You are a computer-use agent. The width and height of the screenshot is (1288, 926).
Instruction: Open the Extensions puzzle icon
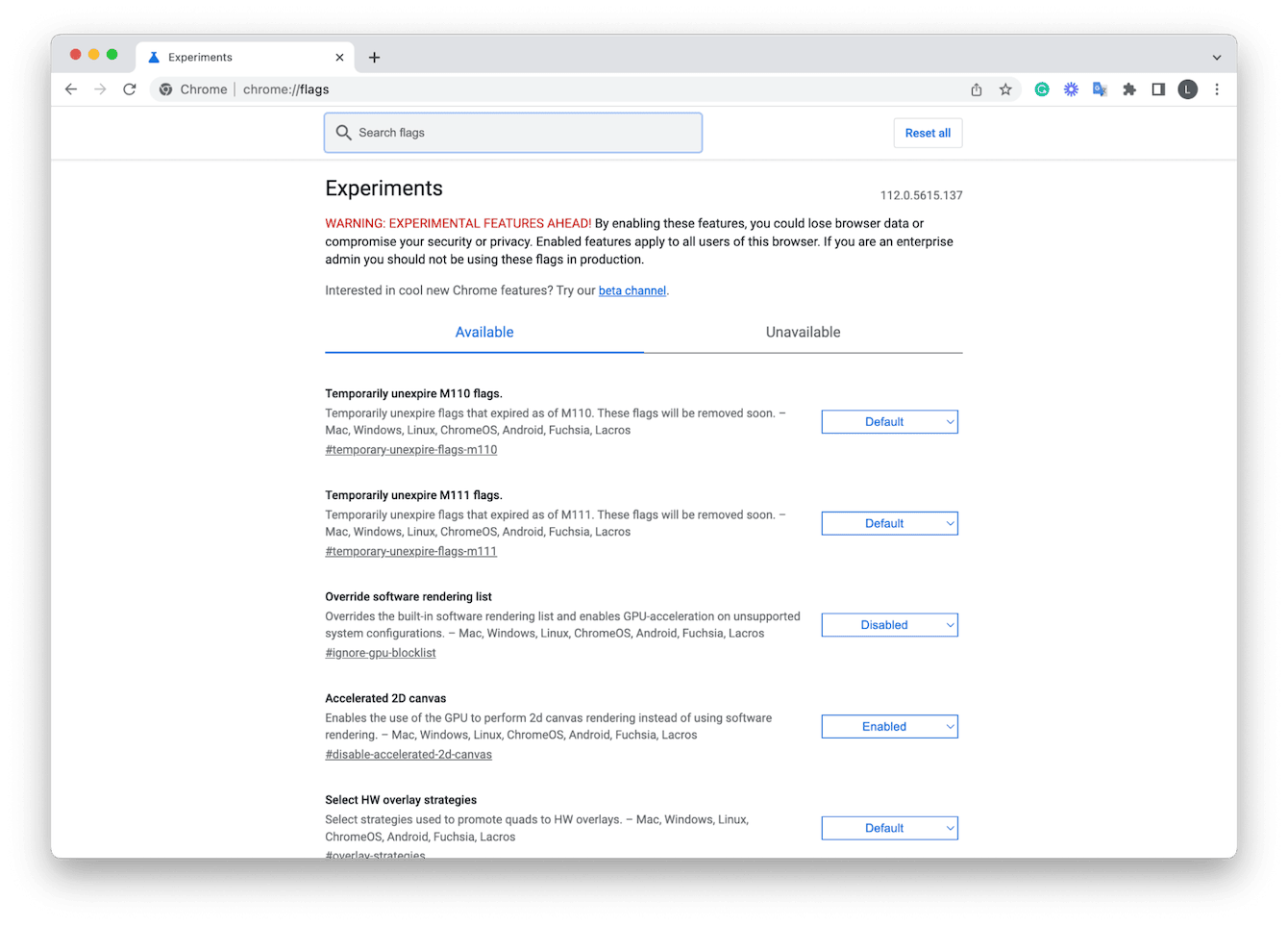pyautogui.click(x=1129, y=89)
